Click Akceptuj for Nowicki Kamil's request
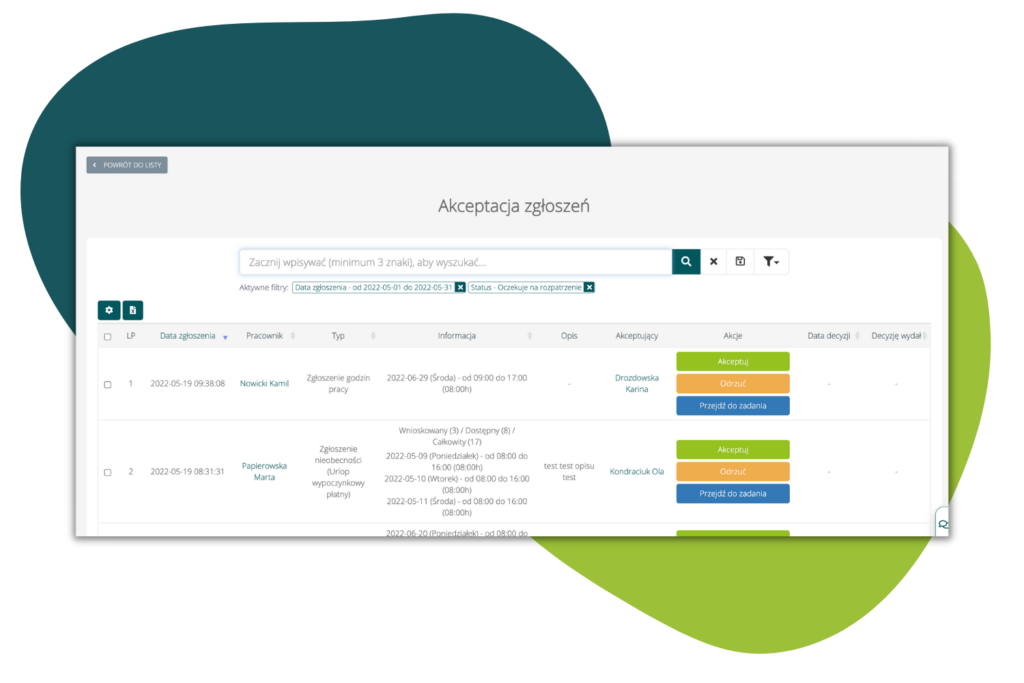The height and width of the screenshot is (683, 1024). click(733, 361)
